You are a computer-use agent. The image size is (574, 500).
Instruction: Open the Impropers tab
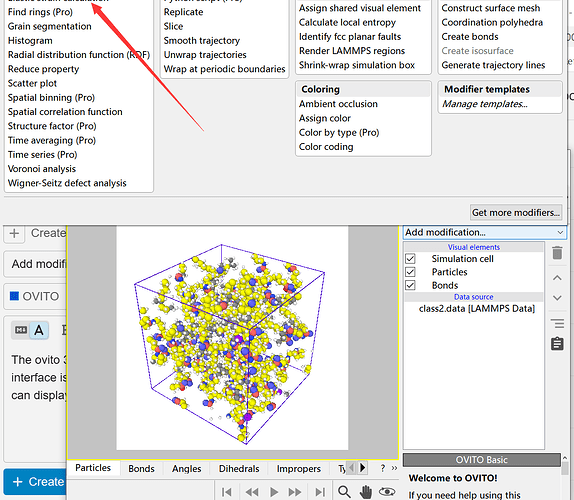299,469
